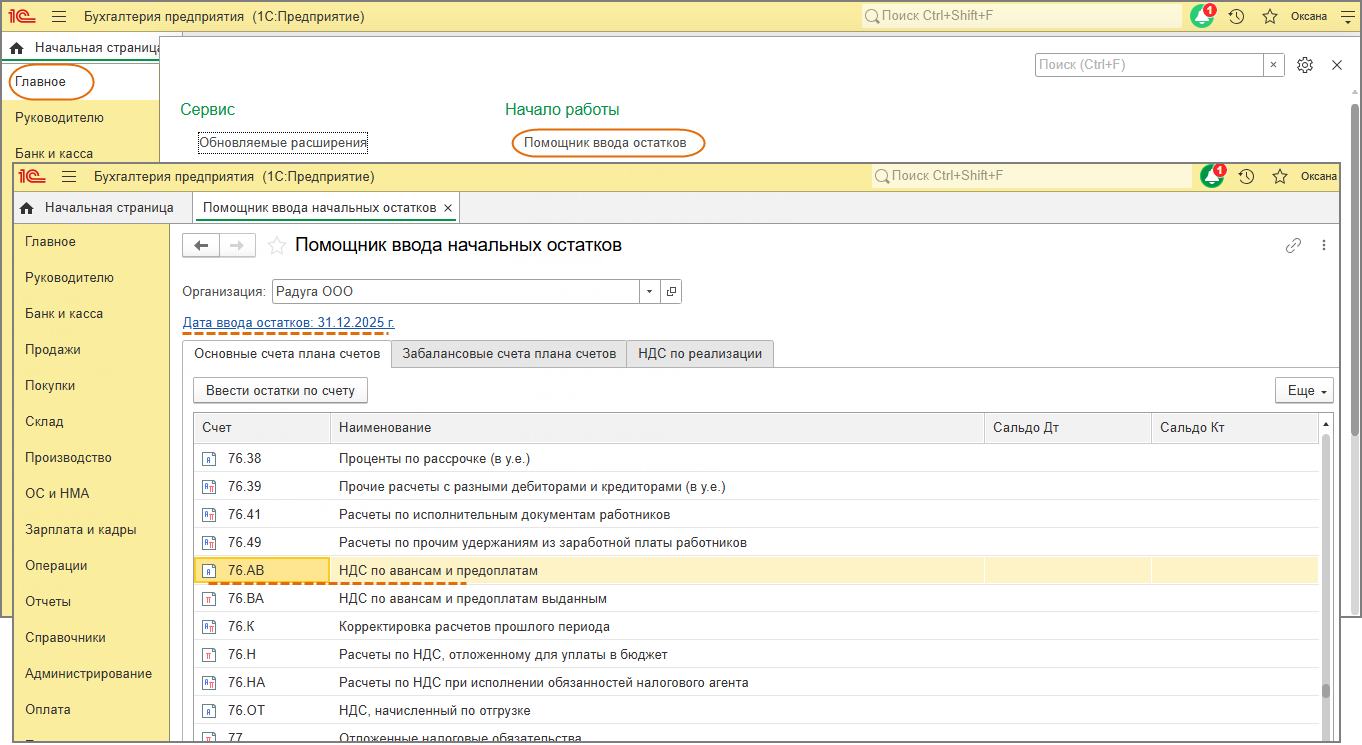Open the hamburger menu in the back window
The width and height of the screenshot is (1362, 745).
click(59, 17)
